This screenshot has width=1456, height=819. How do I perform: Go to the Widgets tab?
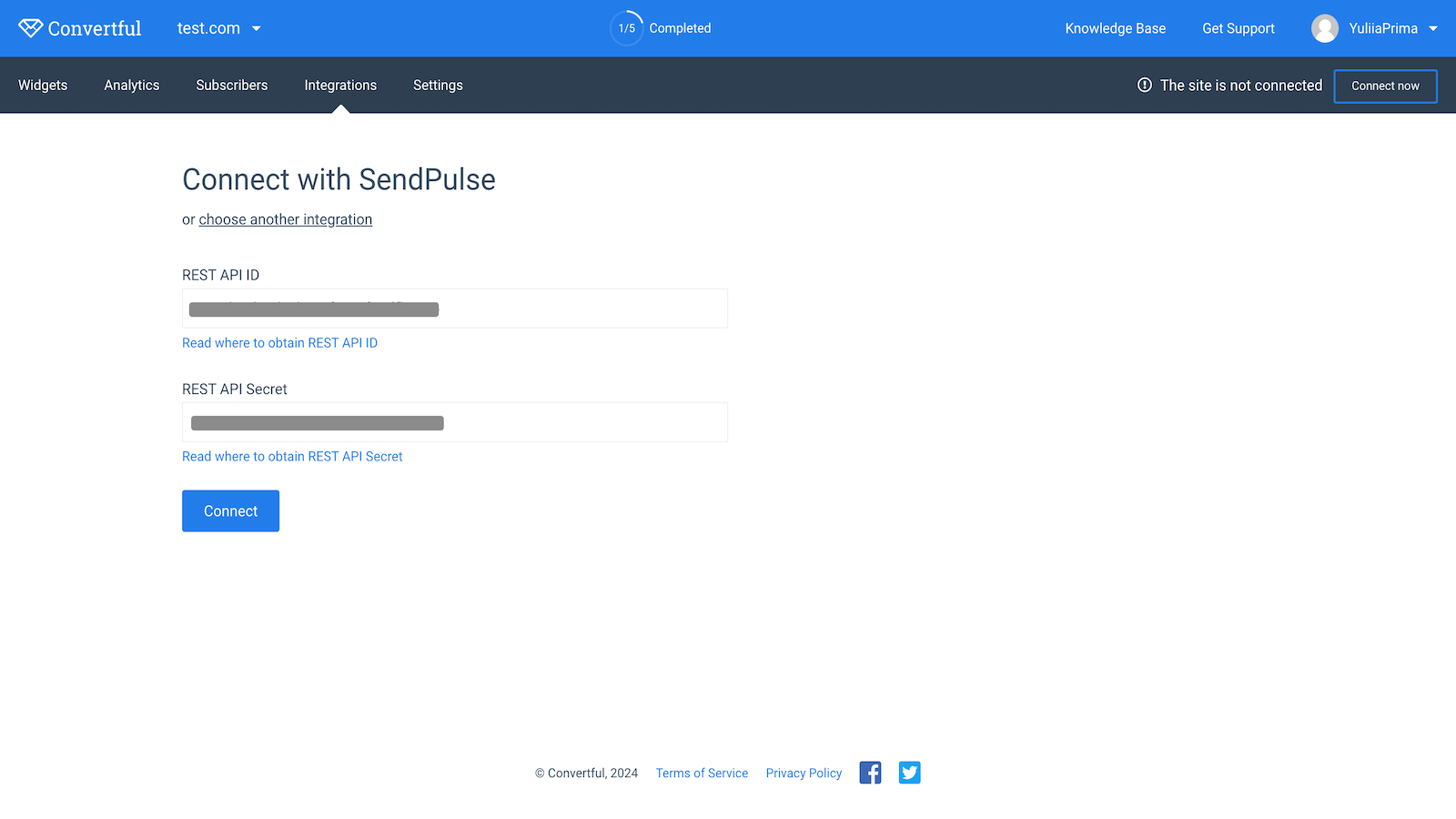pyautogui.click(x=43, y=85)
